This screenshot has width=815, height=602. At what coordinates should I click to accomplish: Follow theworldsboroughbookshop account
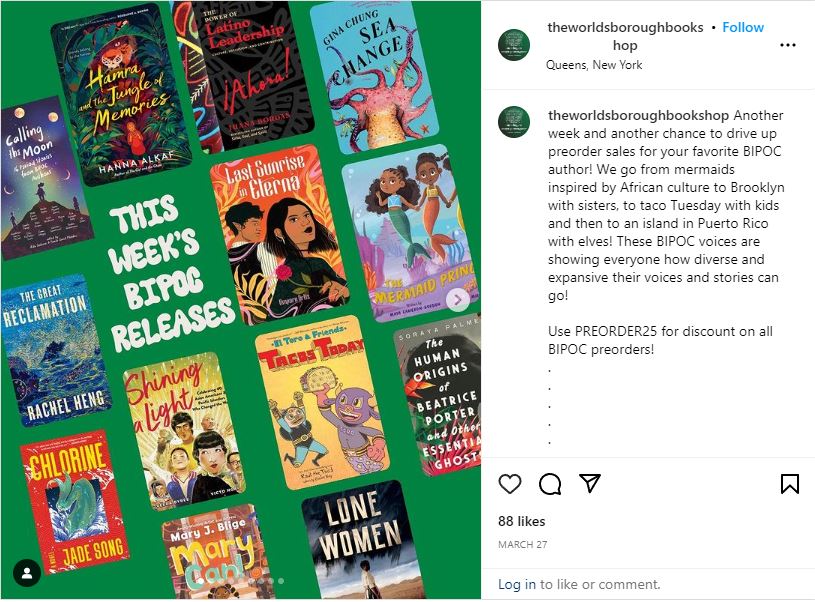click(x=743, y=27)
